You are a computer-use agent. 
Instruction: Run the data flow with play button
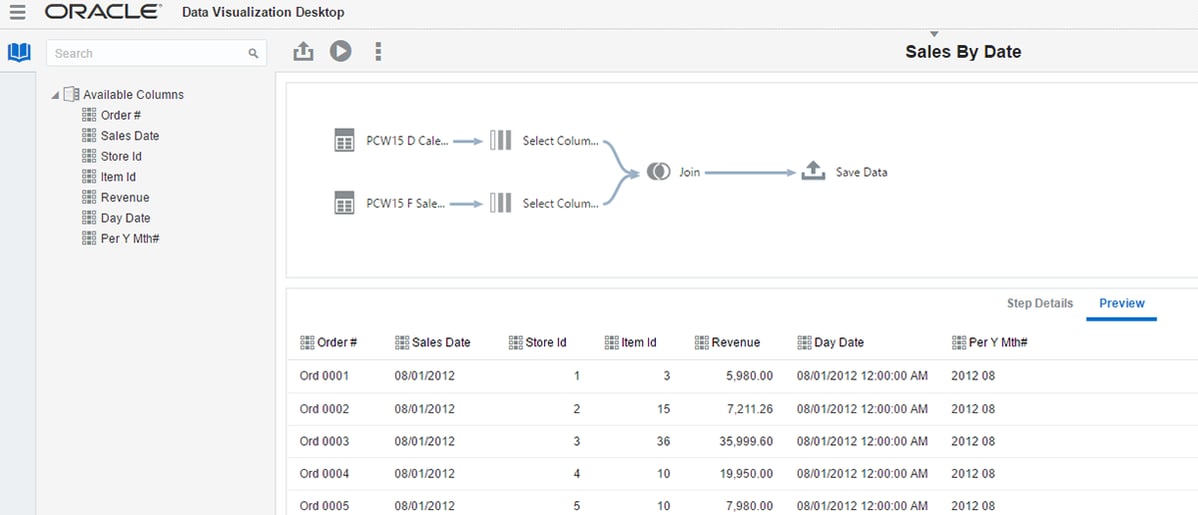click(x=341, y=51)
